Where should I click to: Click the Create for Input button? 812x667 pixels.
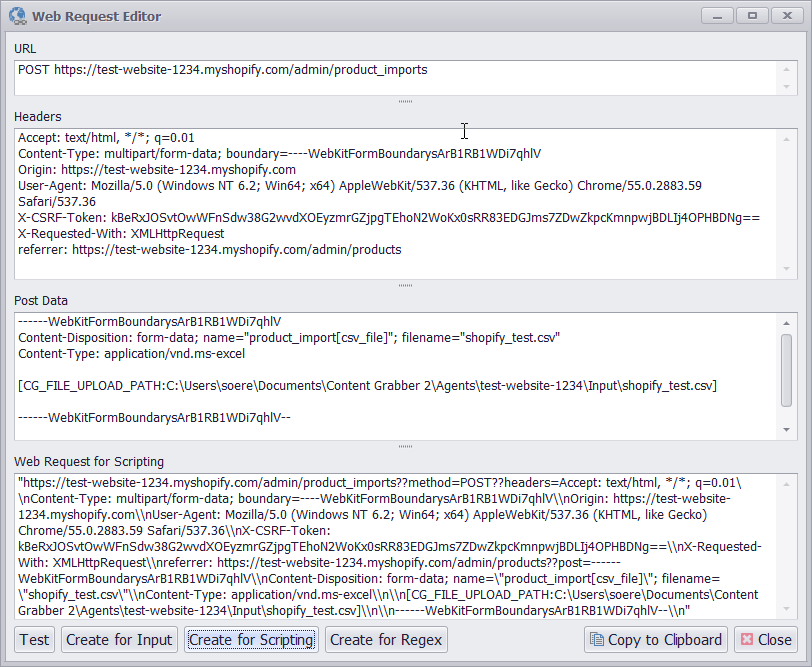(x=119, y=639)
